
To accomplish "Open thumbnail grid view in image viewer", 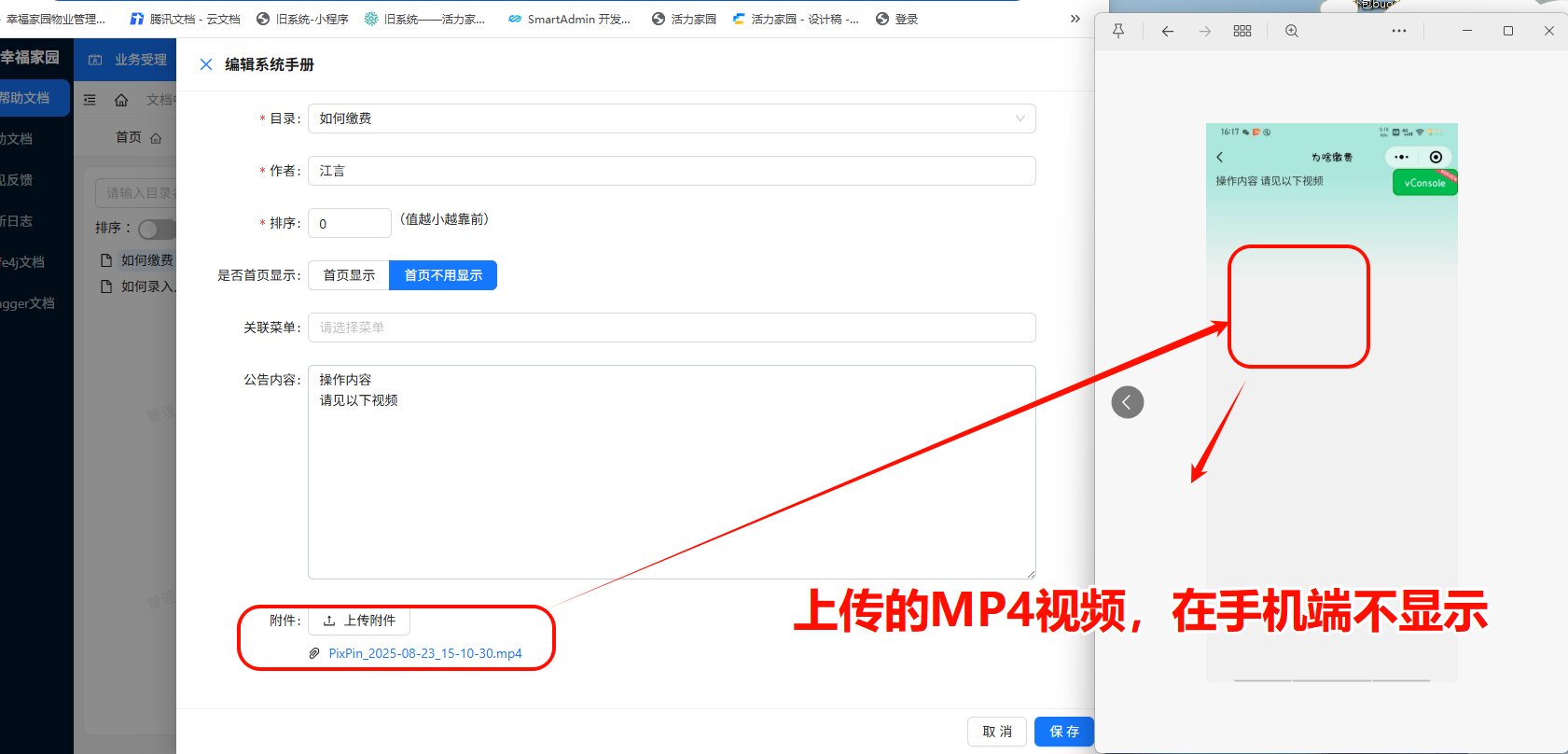I will (1242, 31).
